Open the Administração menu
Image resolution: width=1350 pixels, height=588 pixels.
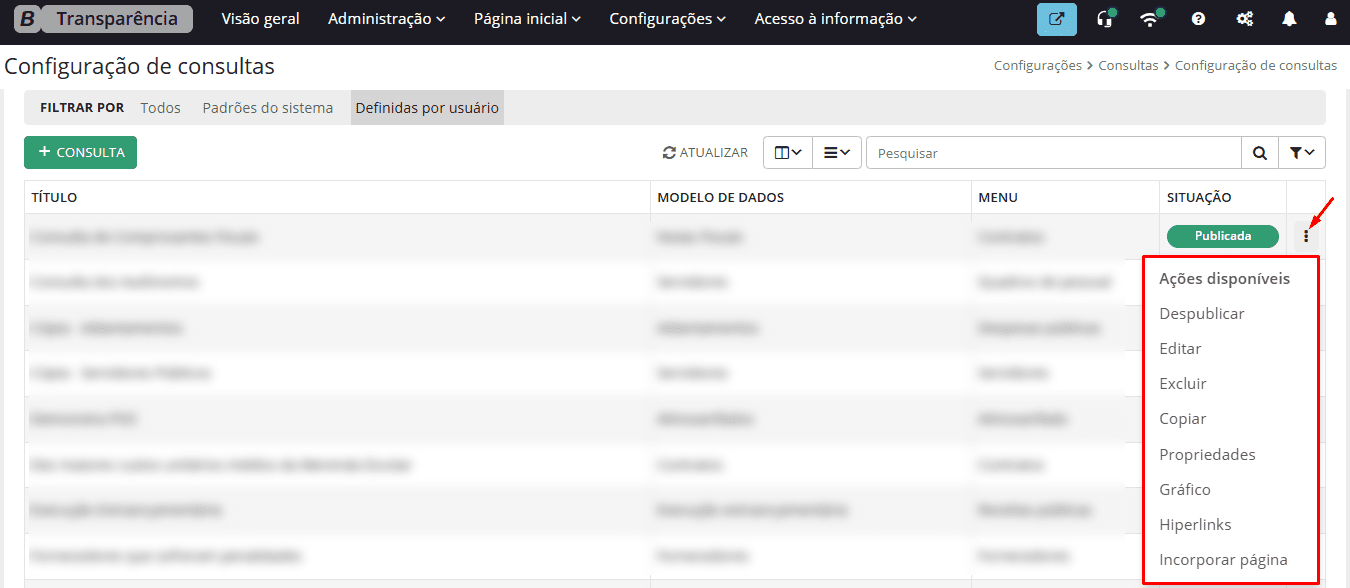(x=385, y=18)
